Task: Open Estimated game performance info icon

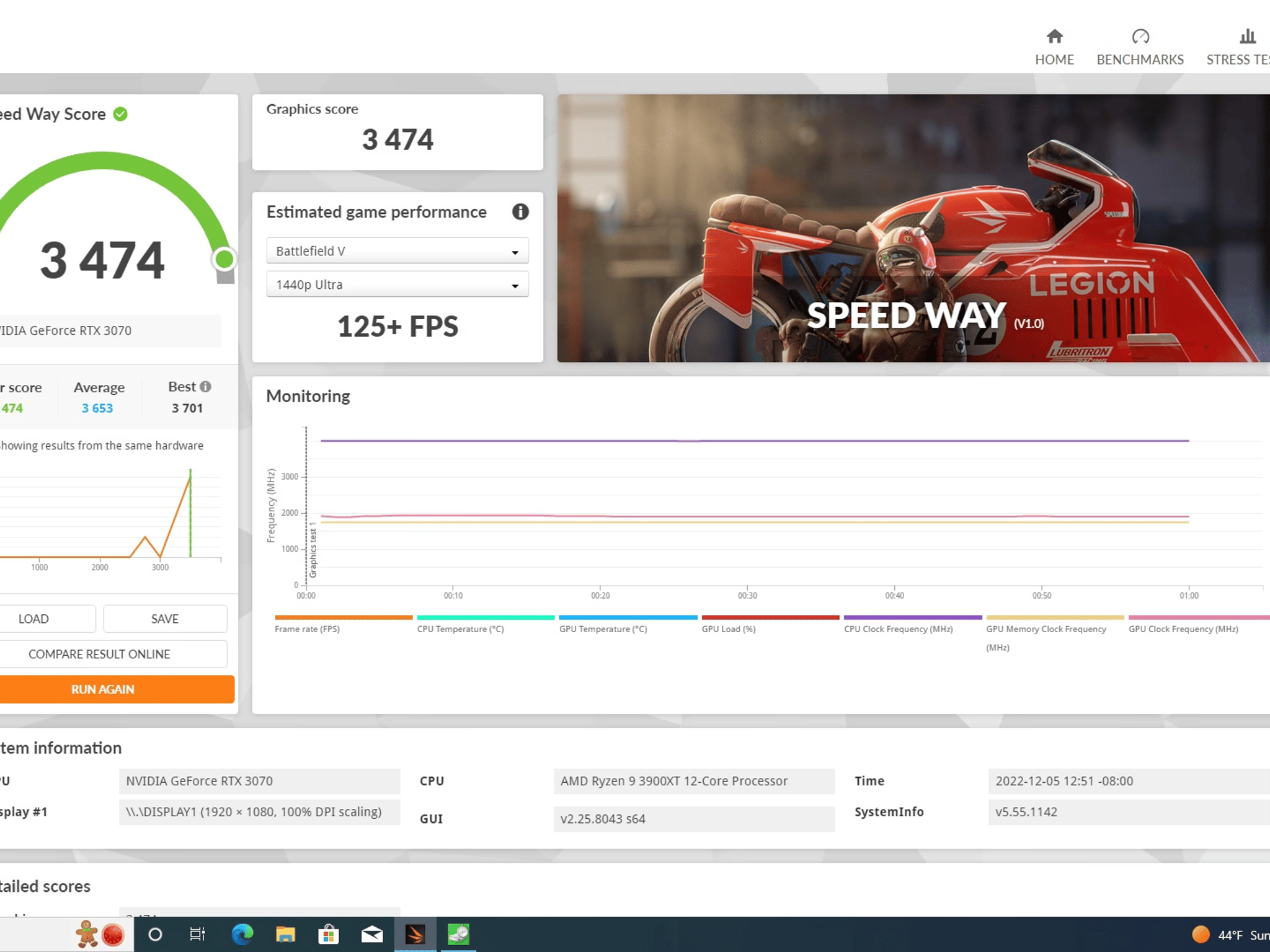Action: [x=520, y=212]
